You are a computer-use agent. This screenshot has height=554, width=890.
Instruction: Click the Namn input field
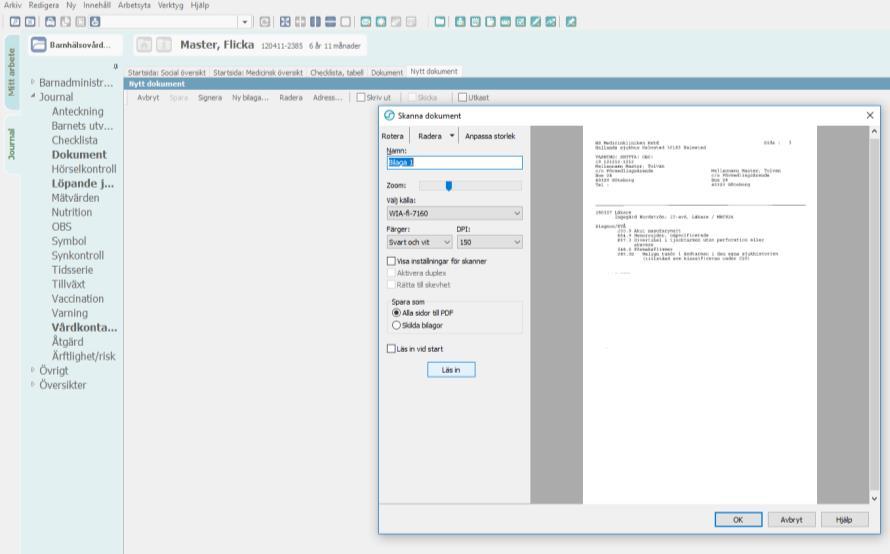[x=454, y=162]
